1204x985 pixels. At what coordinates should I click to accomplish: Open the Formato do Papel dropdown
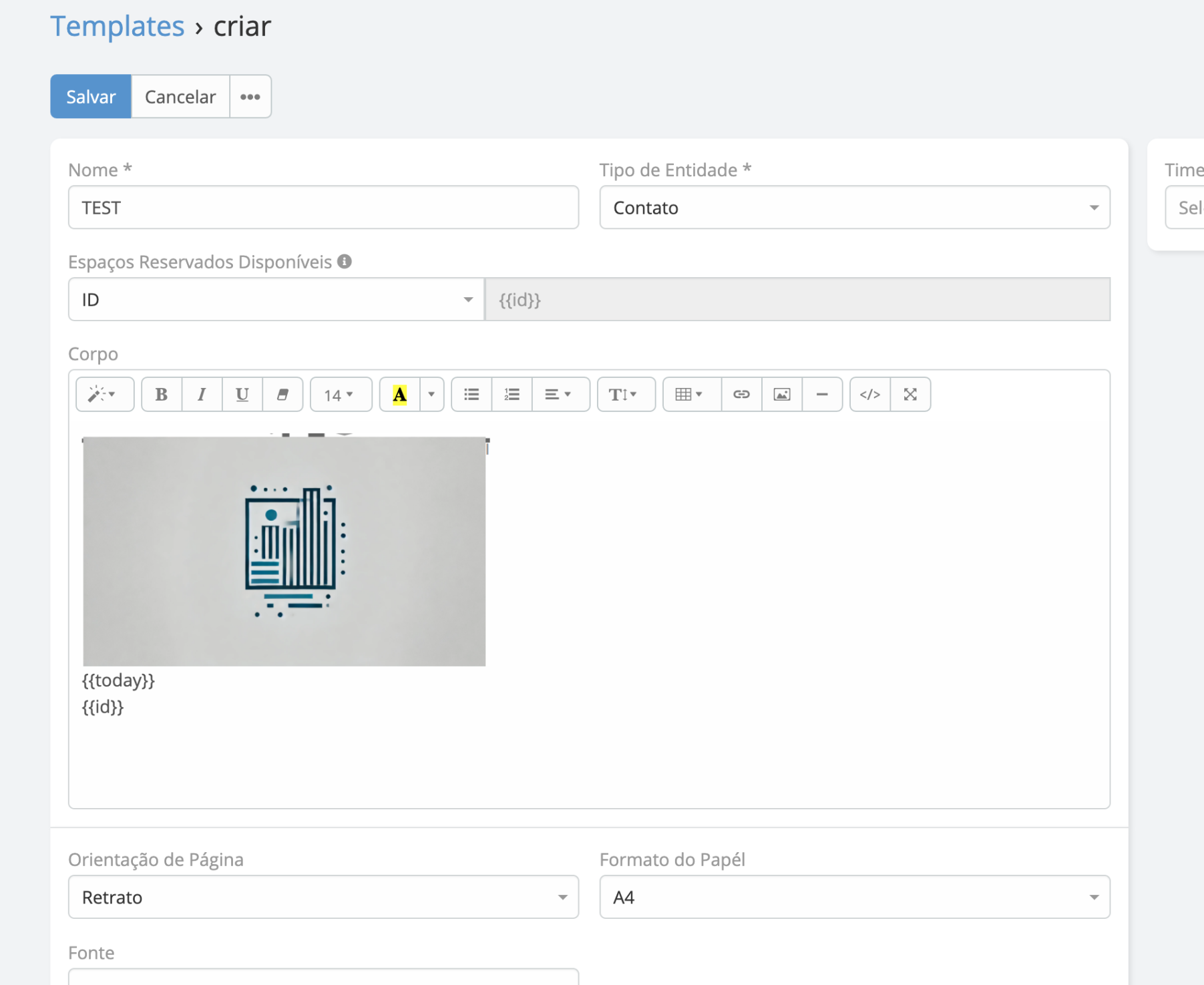854,897
